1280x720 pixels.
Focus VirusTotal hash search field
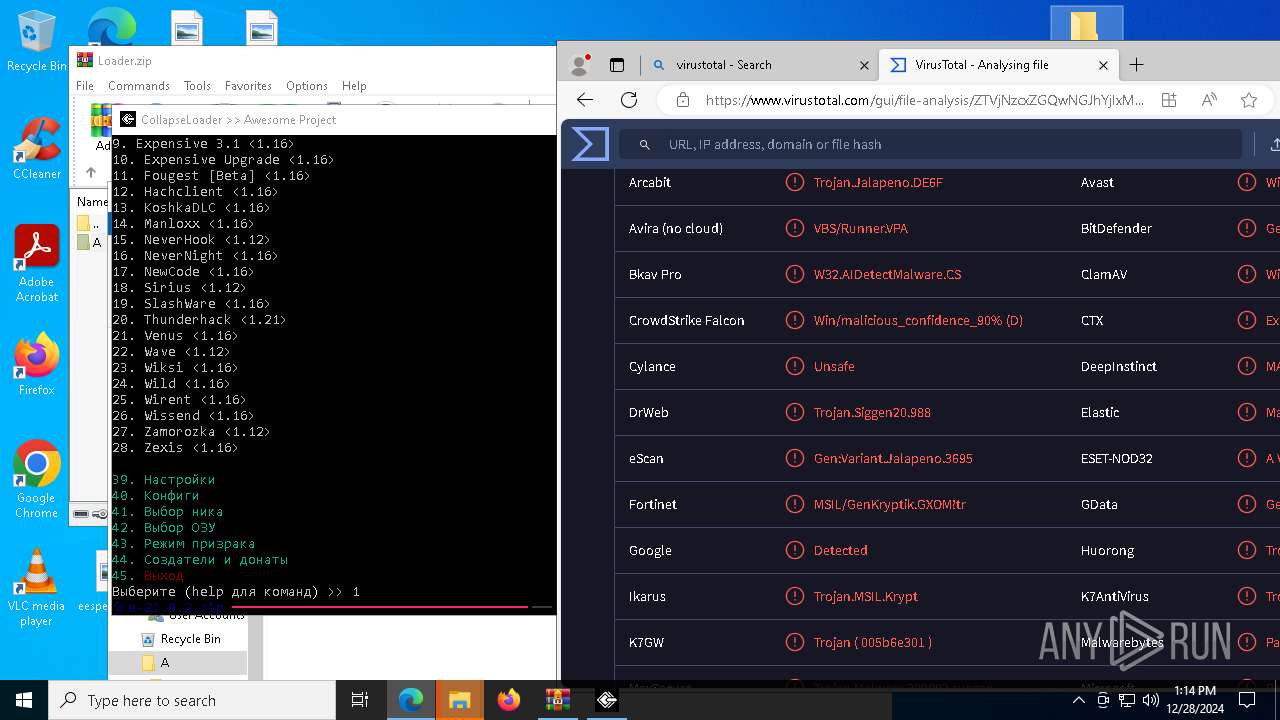tap(930, 144)
